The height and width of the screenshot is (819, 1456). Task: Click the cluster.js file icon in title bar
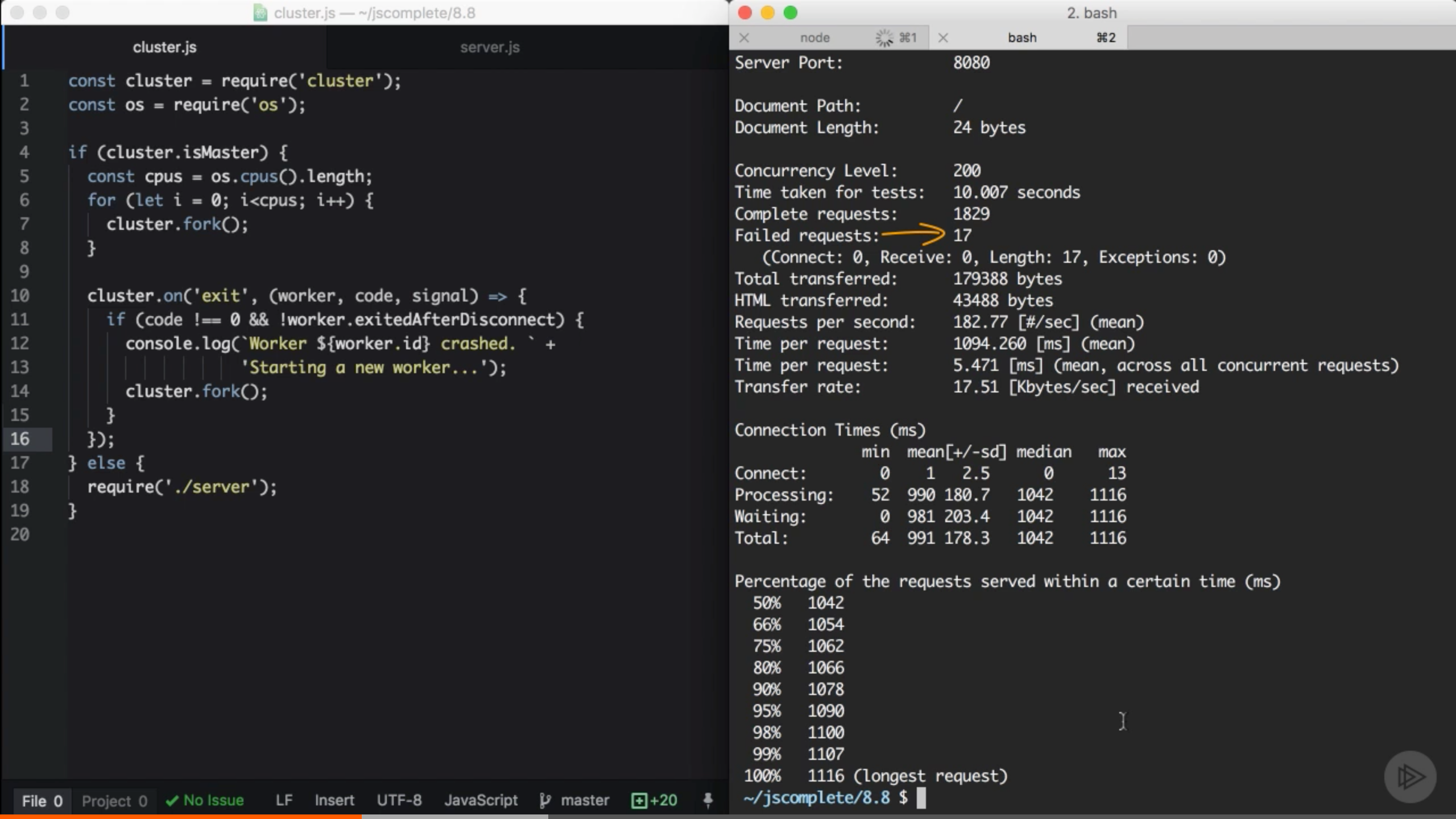[x=260, y=13]
